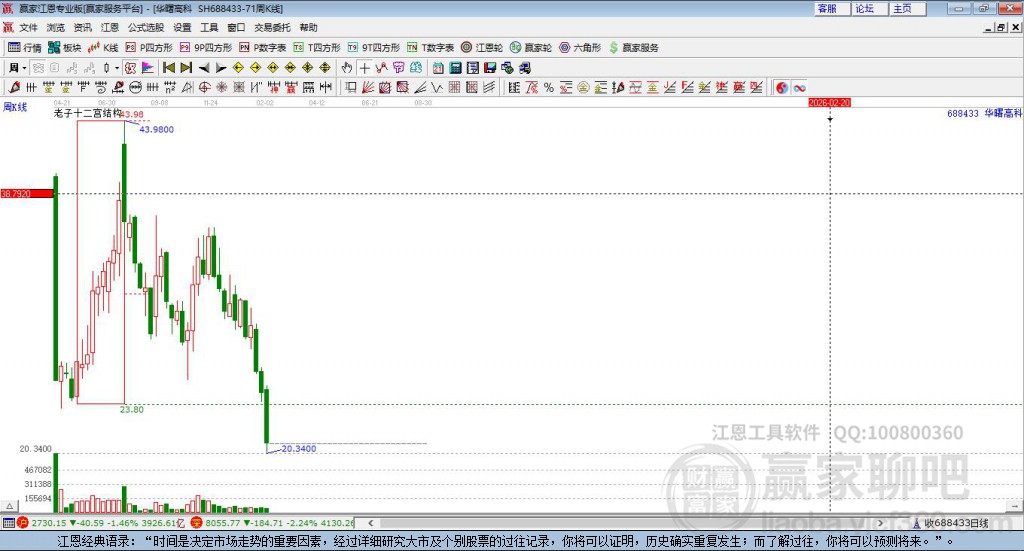Click the horizontal scrollbar right arrow
The width and height of the screenshot is (1024, 551).
pyautogui.click(x=880, y=523)
